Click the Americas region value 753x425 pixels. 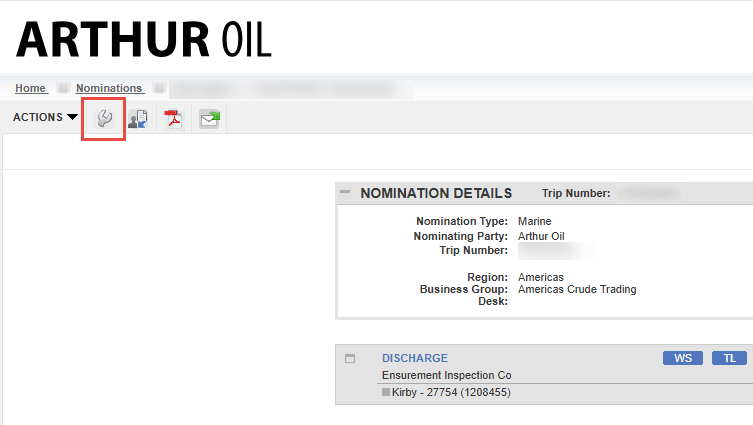coord(541,278)
